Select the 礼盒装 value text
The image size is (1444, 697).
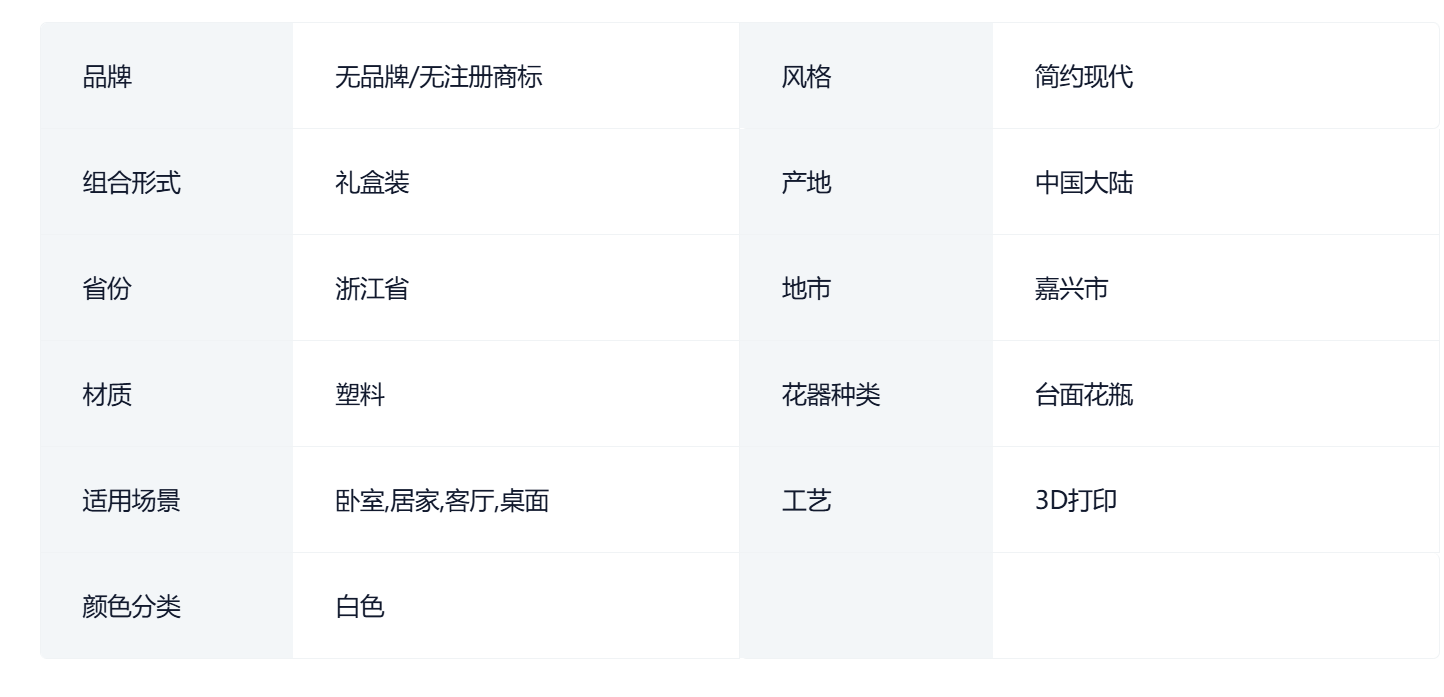372,183
